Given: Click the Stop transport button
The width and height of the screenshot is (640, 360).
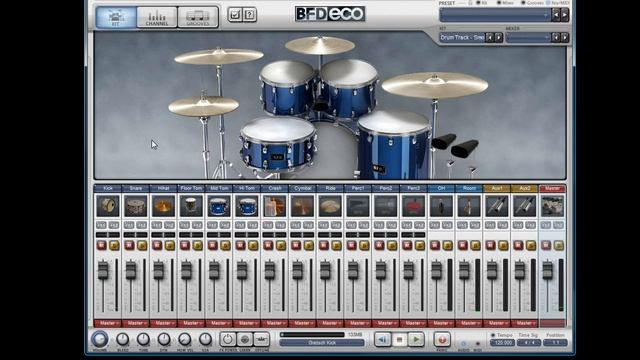Looking at the screenshot, I should click(400, 339).
